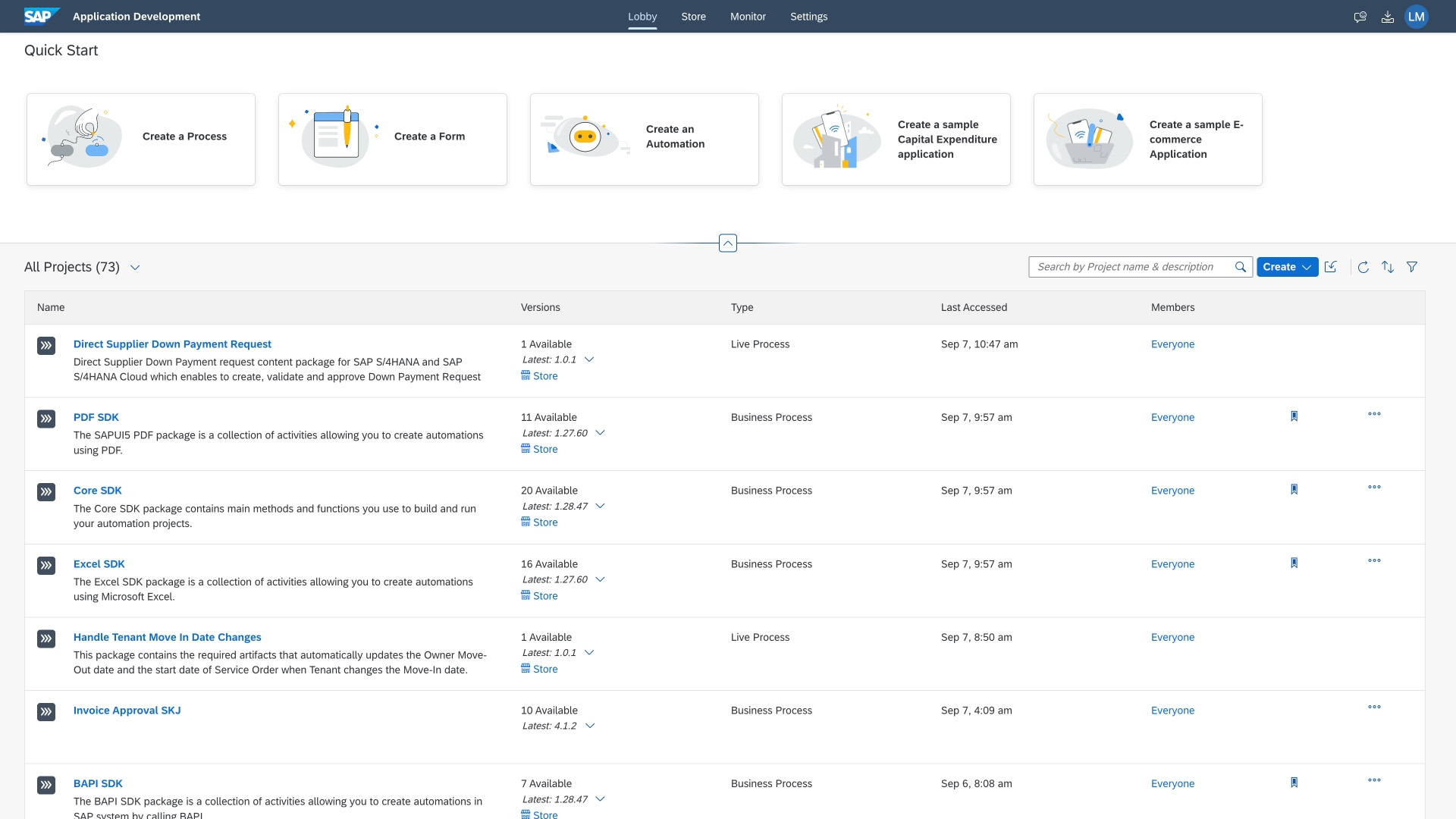Open Handle Tenant Move In Date Changes
The image size is (1456, 819).
point(167,638)
